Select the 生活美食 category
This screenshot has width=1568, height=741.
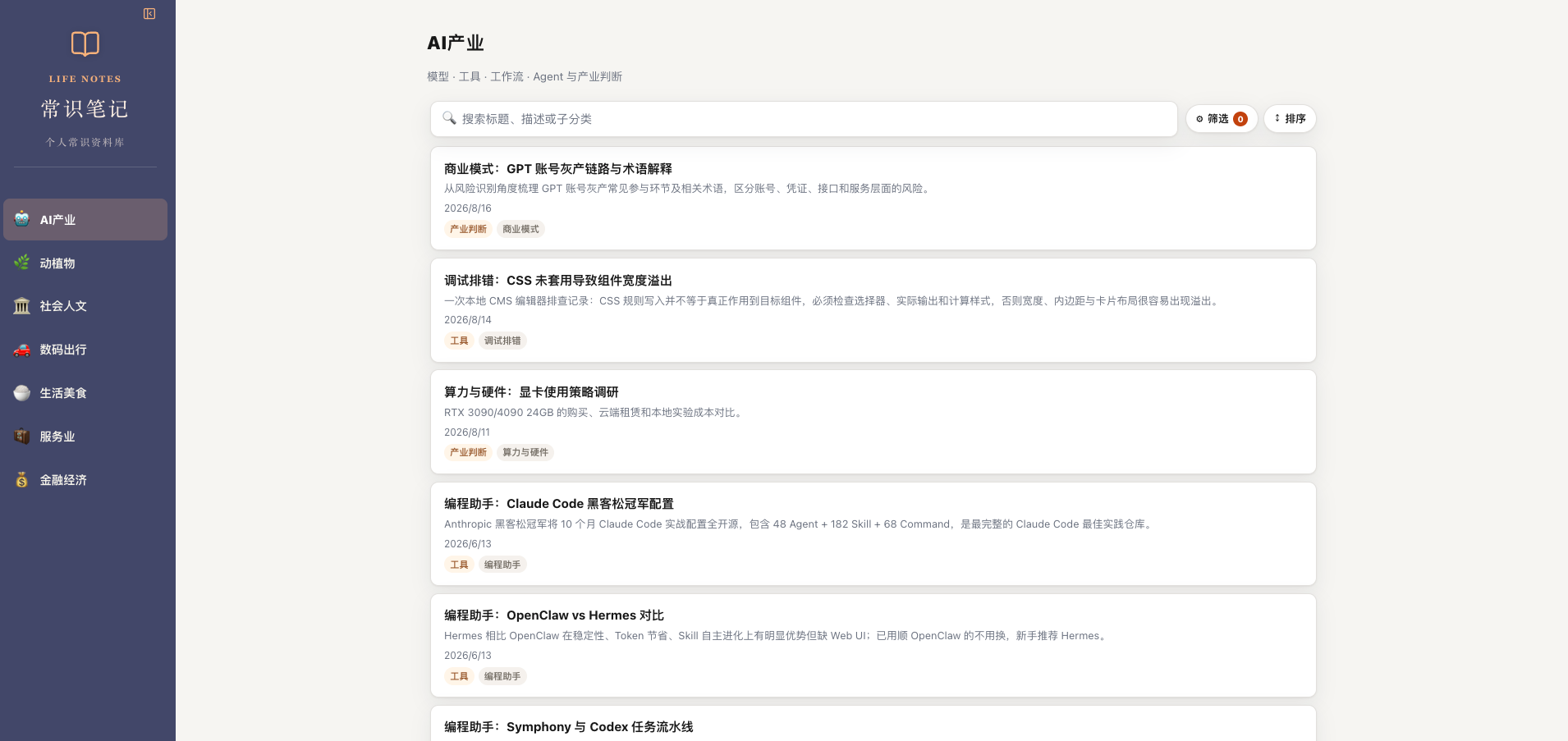(x=85, y=393)
